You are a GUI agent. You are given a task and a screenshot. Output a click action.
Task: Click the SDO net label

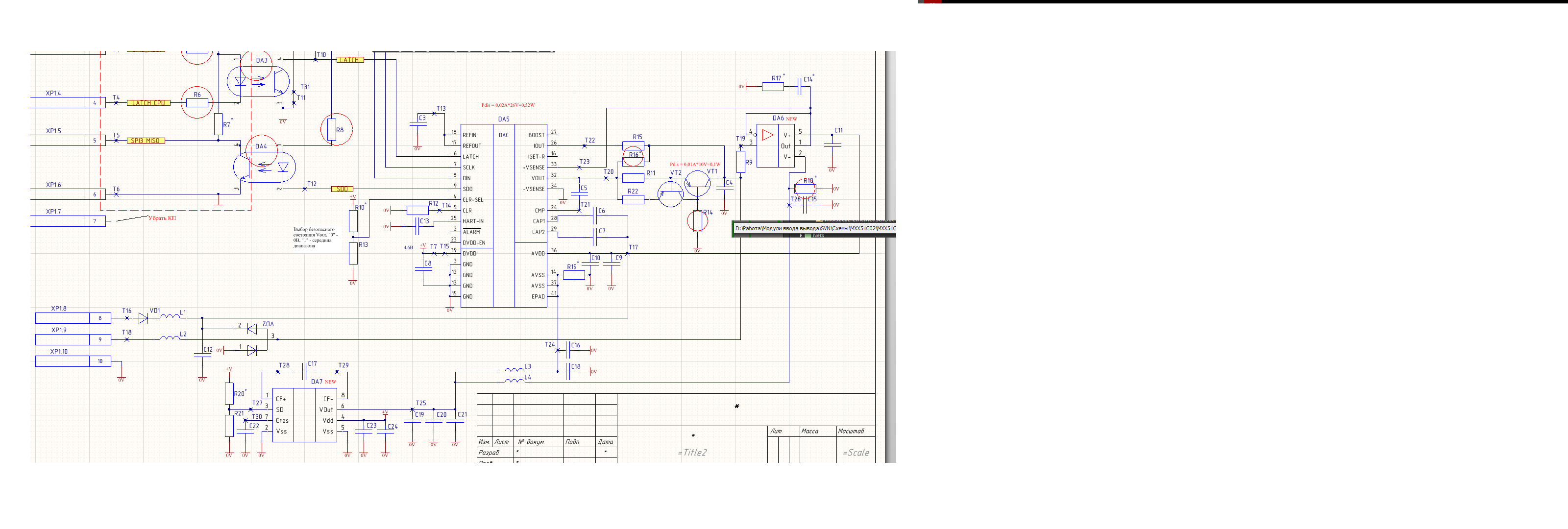[x=342, y=190]
